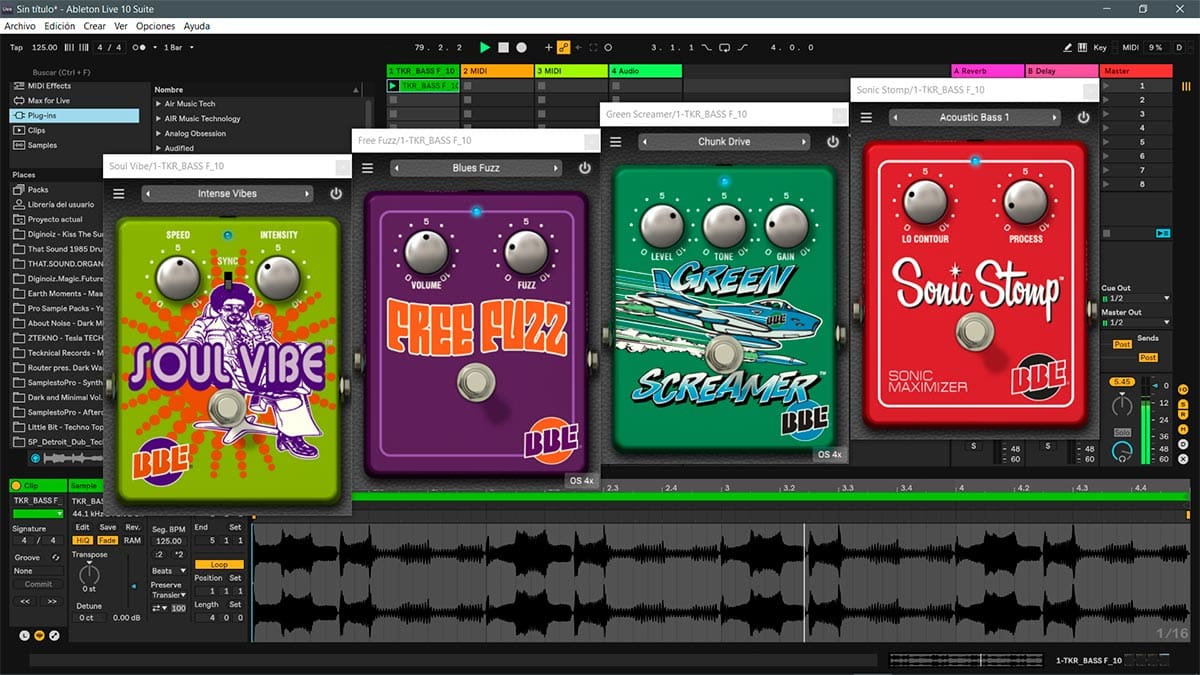Toggle the Sonic Stomp power button
Image resolution: width=1200 pixels, height=675 pixels.
click(1083, 117)
